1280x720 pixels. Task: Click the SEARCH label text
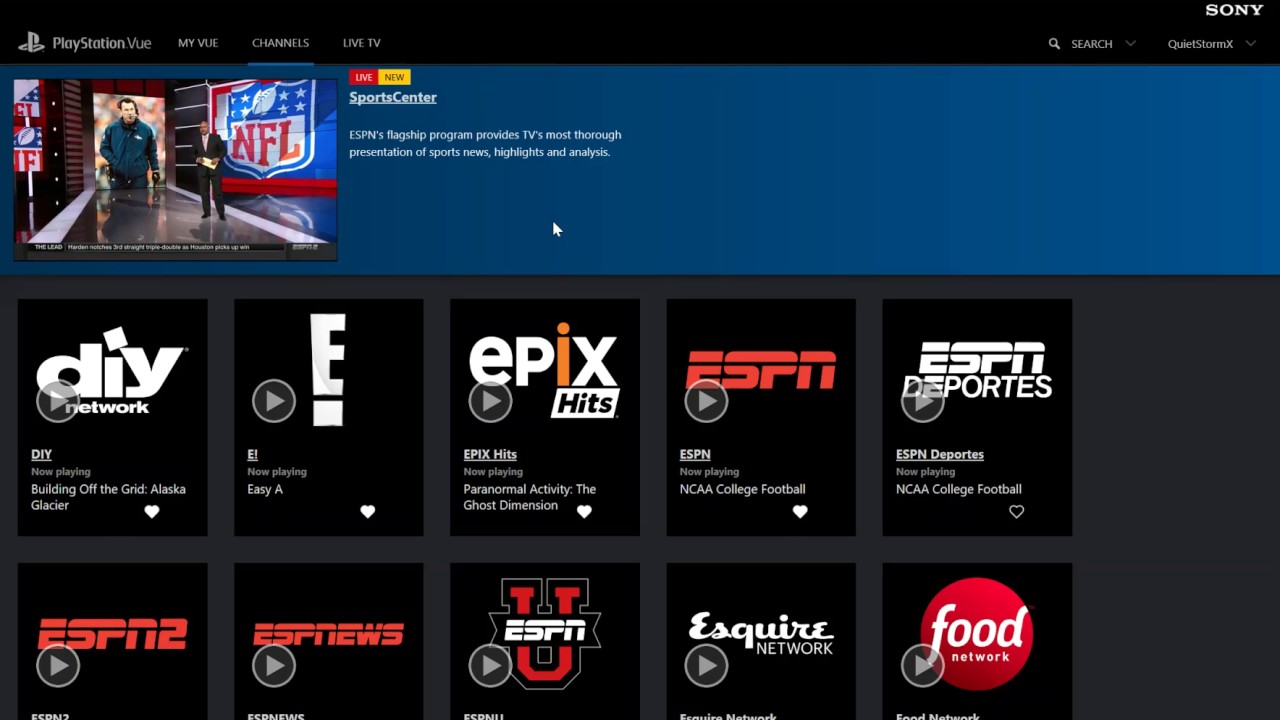[x=1092, y=44]
